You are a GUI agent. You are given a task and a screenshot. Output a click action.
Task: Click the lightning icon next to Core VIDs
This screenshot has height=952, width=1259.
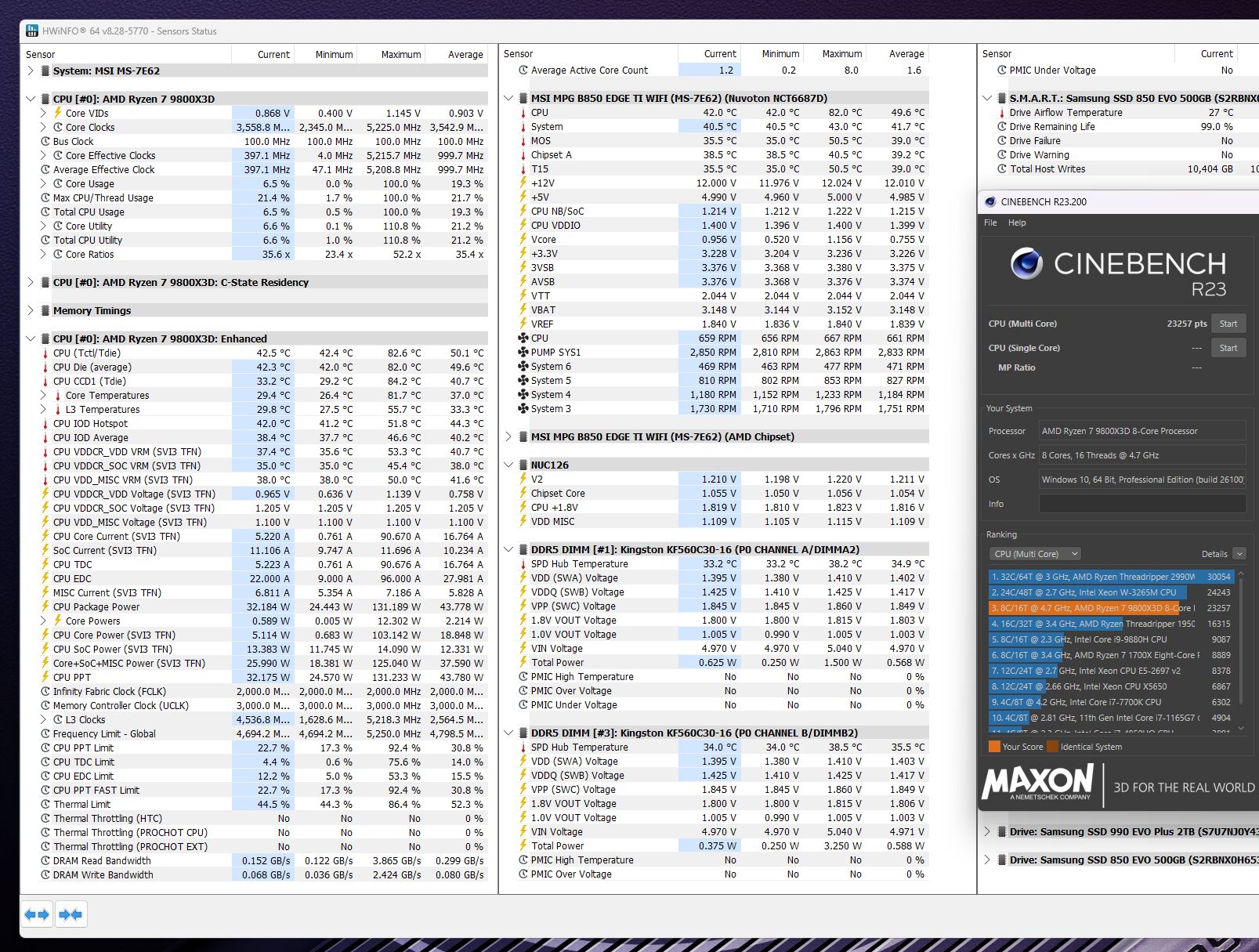pyautogui.click(x=58, y=113)
